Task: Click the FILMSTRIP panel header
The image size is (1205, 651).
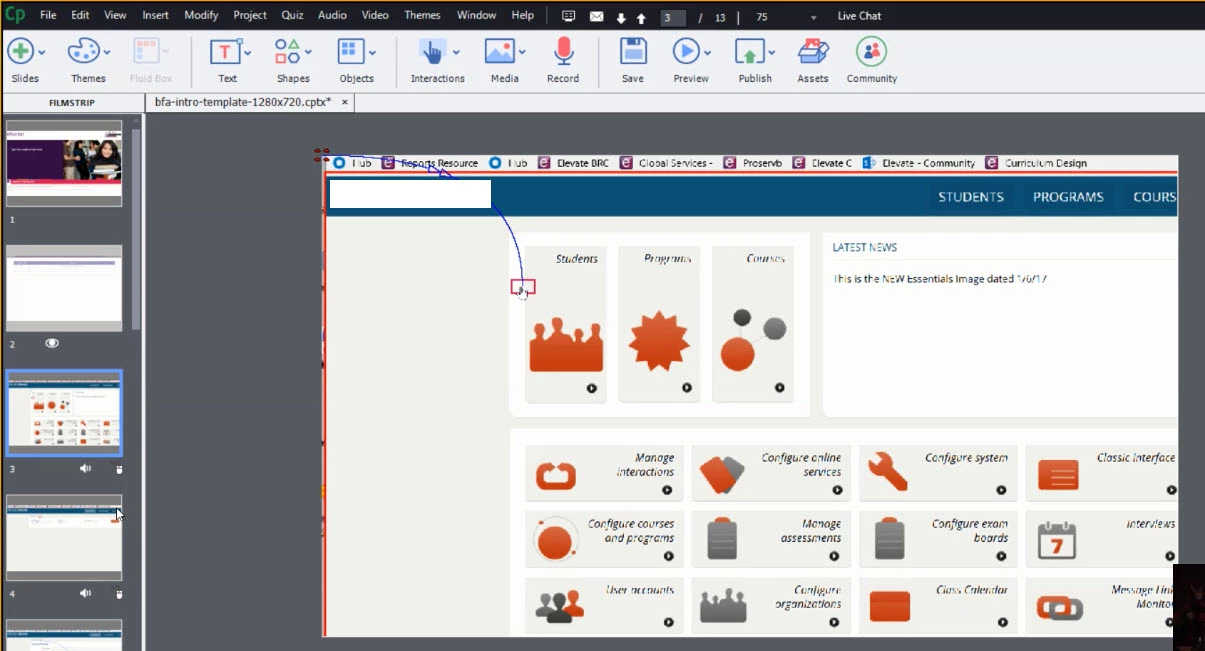Action: [73, 103]
